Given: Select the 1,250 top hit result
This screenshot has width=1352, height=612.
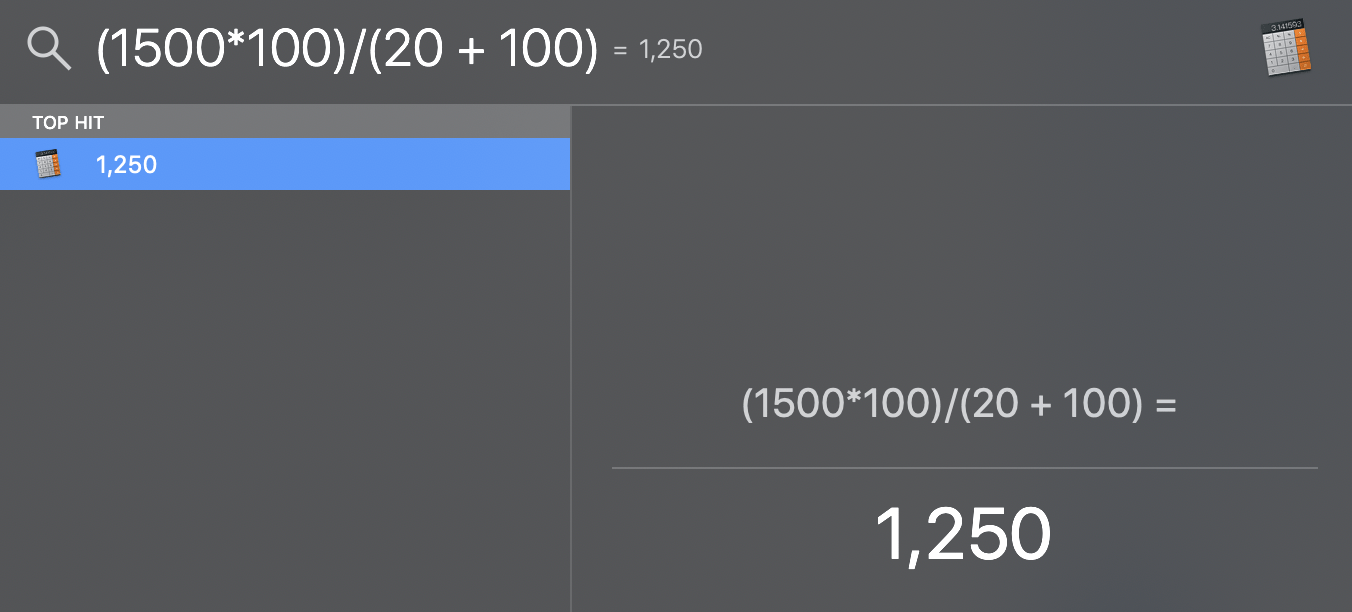Looking at the screenshot, I should click(x=285, y=164).
